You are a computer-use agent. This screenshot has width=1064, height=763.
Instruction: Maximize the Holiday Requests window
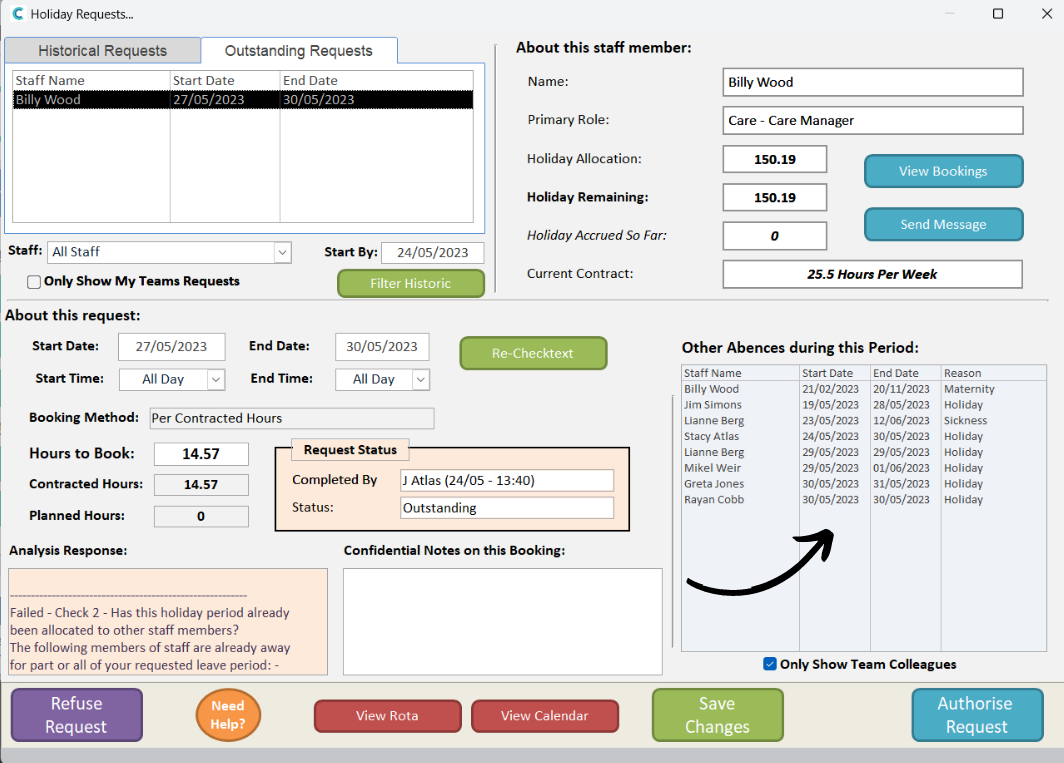pos(998,14)
